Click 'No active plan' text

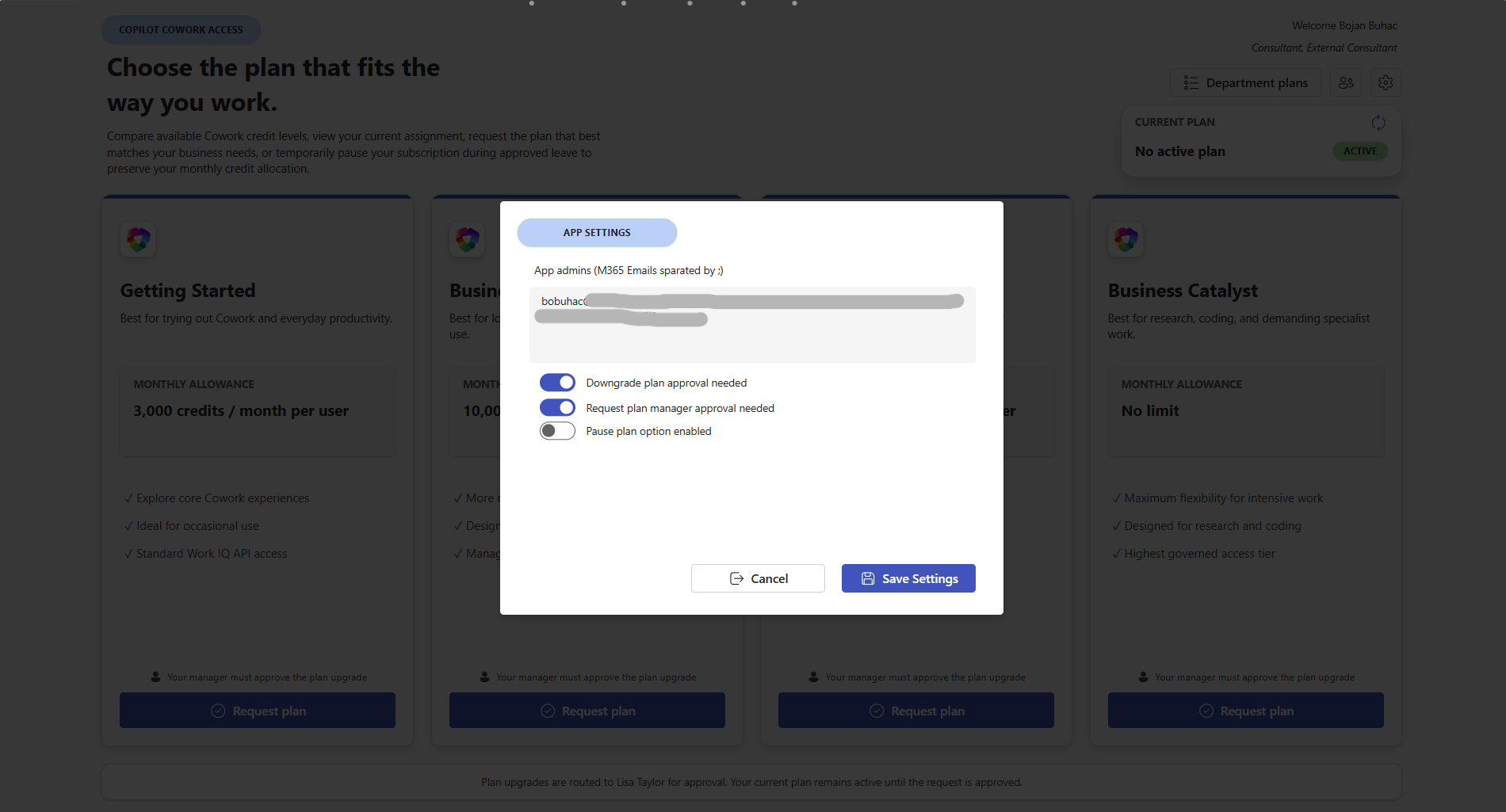coord(1180,151)
